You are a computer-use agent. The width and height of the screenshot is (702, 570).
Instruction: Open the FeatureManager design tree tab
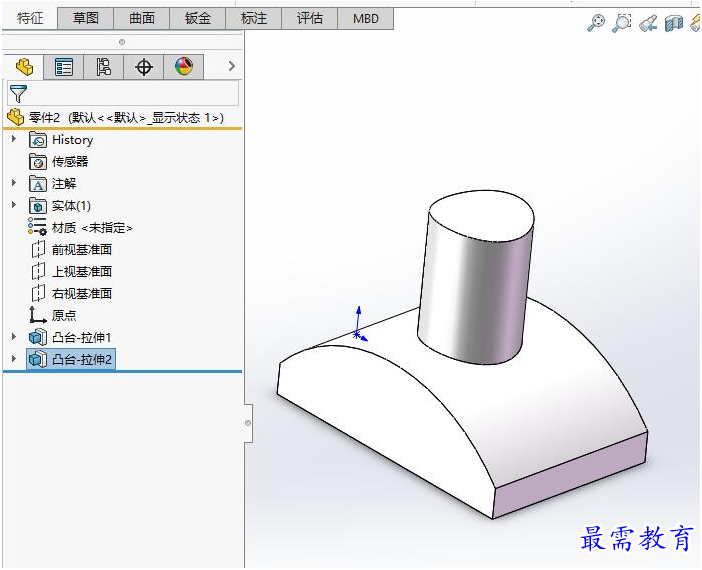(24, 67)
